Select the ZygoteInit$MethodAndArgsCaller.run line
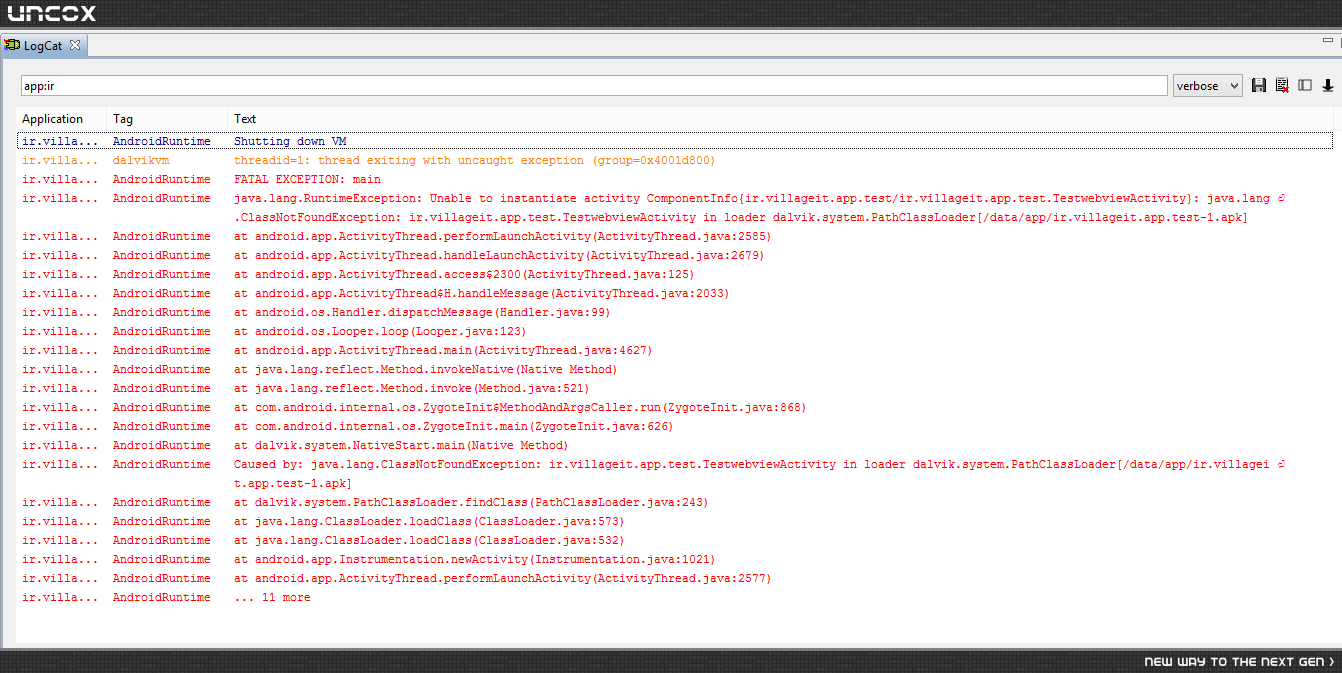 (x=675, y=407)
